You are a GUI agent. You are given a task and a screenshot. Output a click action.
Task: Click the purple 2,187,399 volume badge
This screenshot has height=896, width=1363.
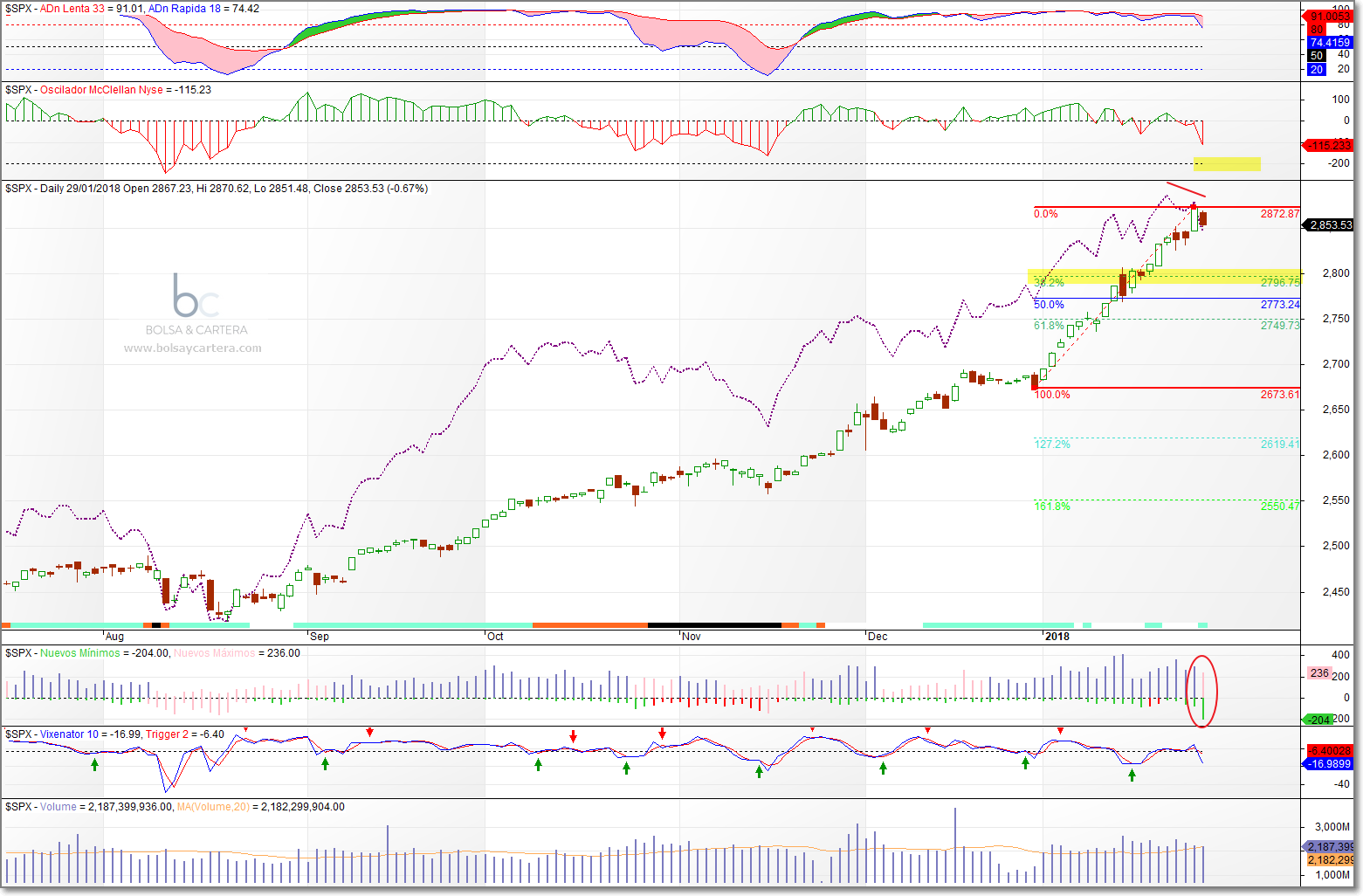coord(1329,846)
